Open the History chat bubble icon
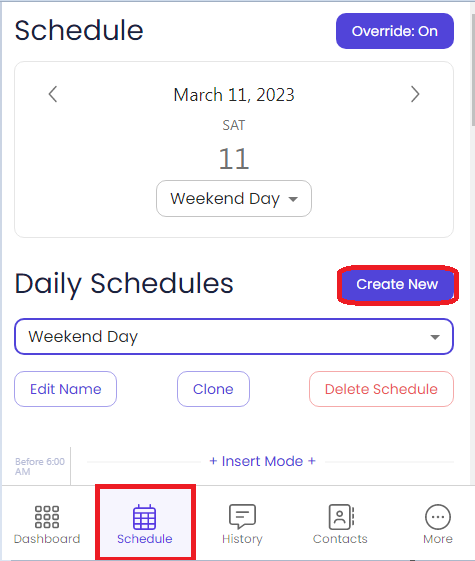This screenshot has width=475, height=561. [x=242, y=517]
